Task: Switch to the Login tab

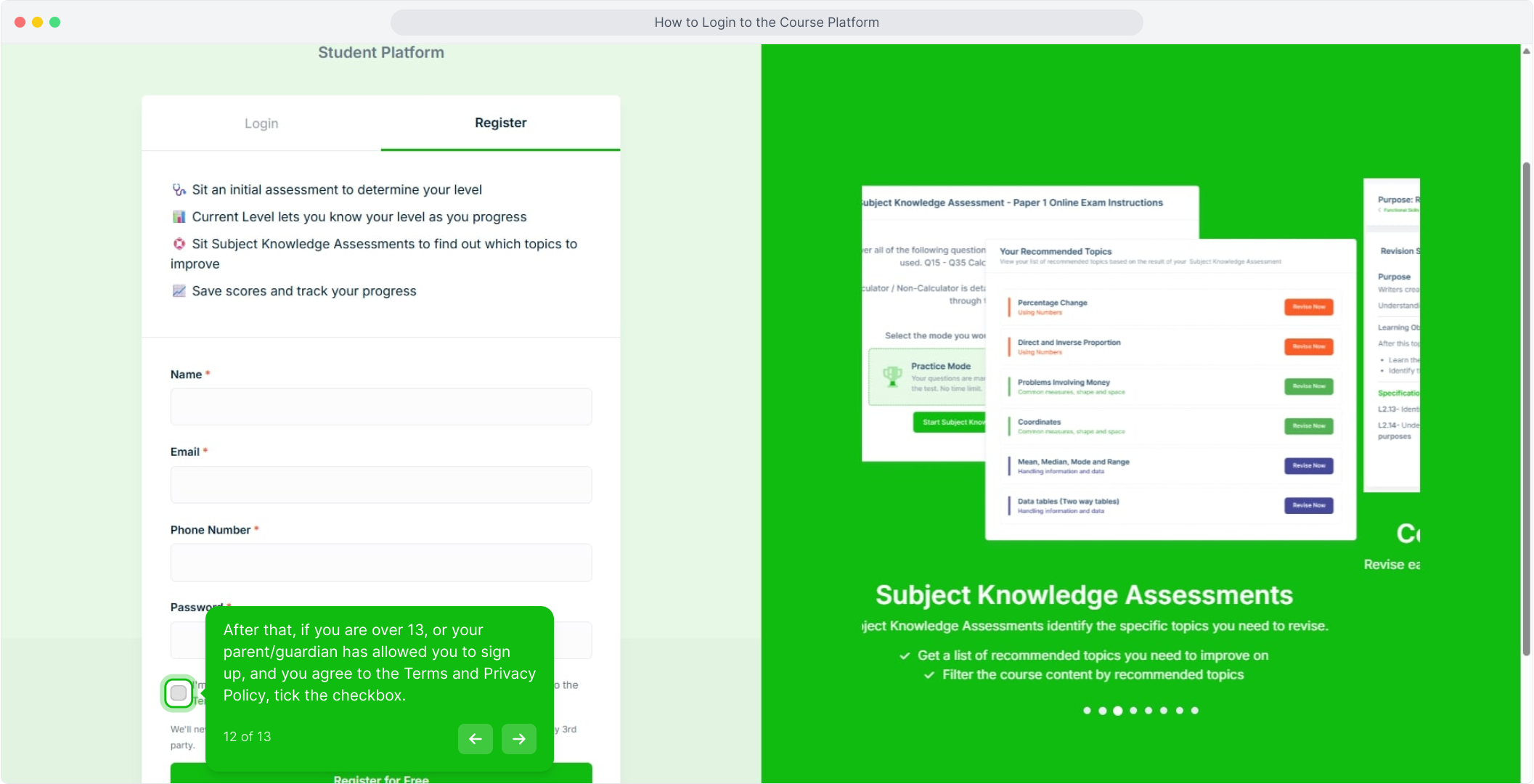Action: click(261, 123)
